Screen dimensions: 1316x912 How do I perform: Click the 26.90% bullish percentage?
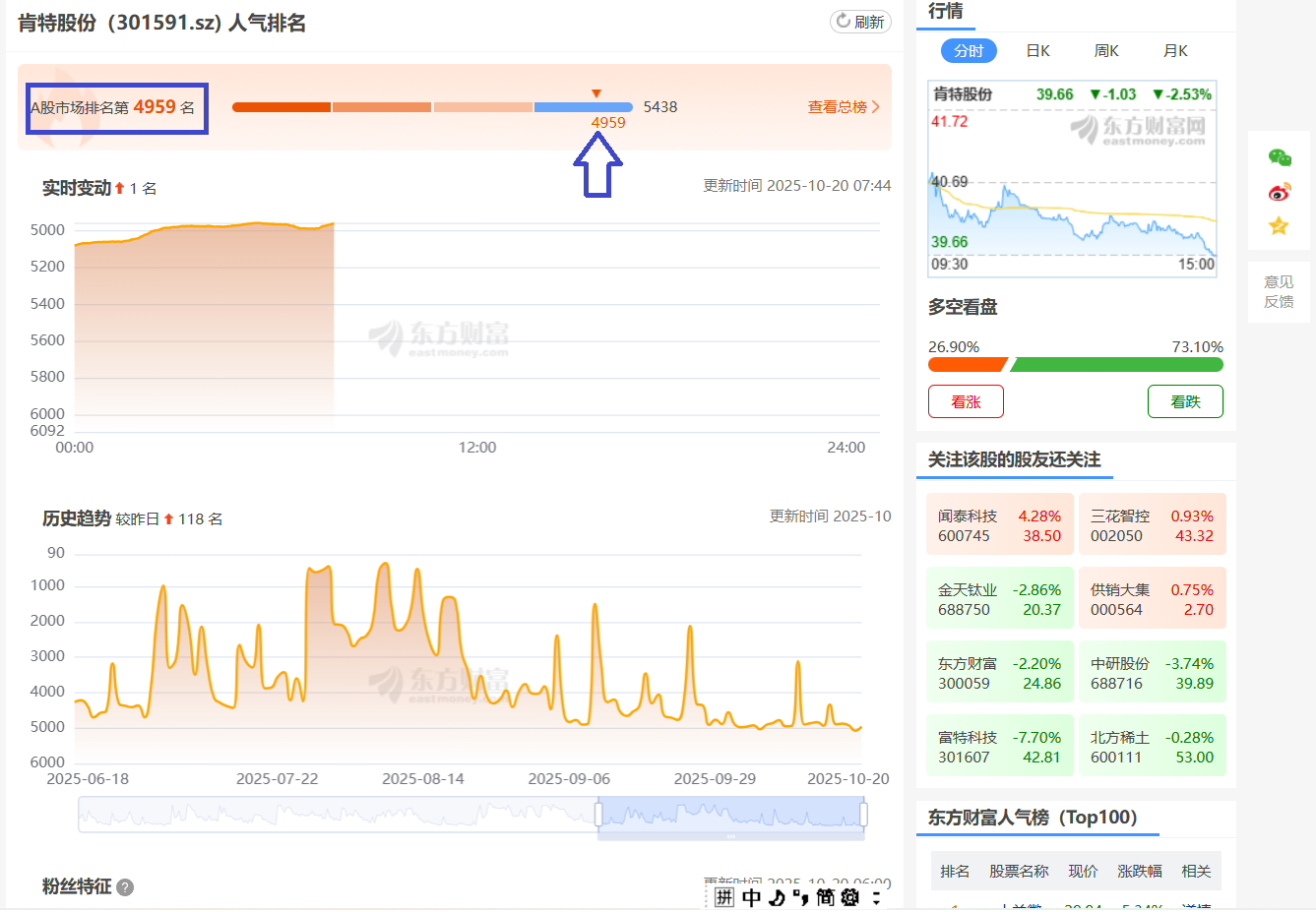point(954,347)
